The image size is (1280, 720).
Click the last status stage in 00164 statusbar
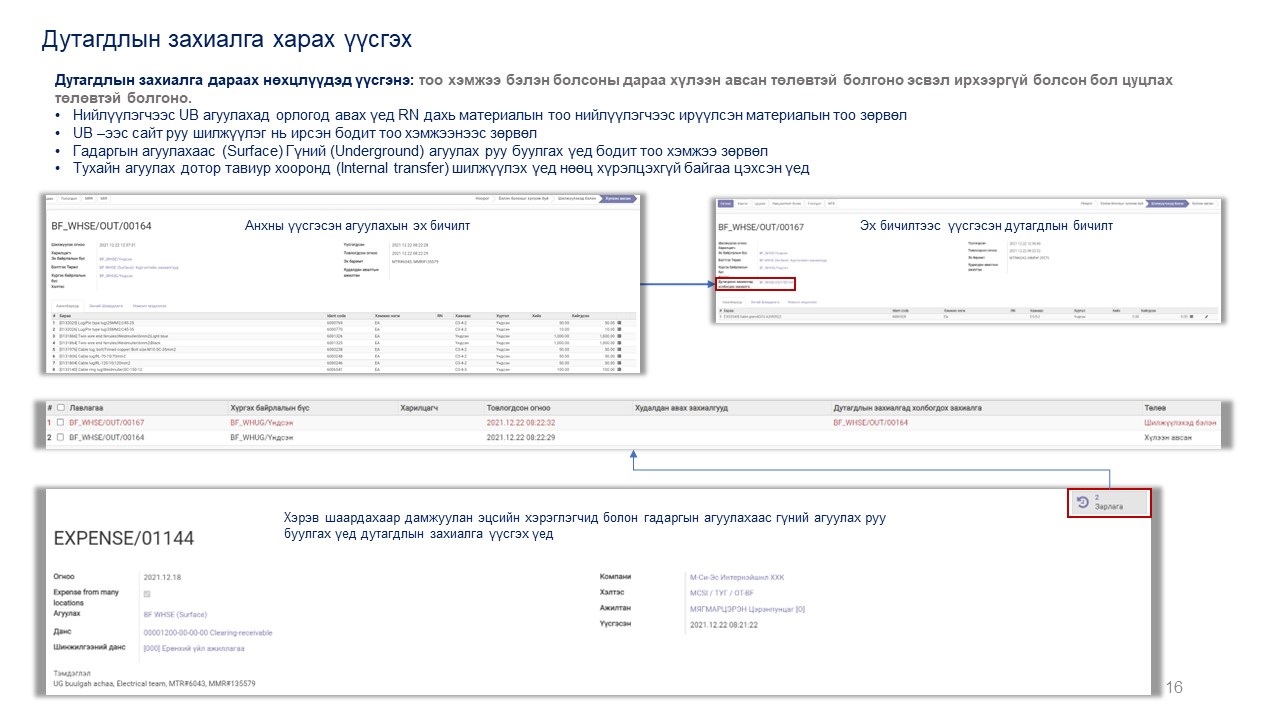619,198
